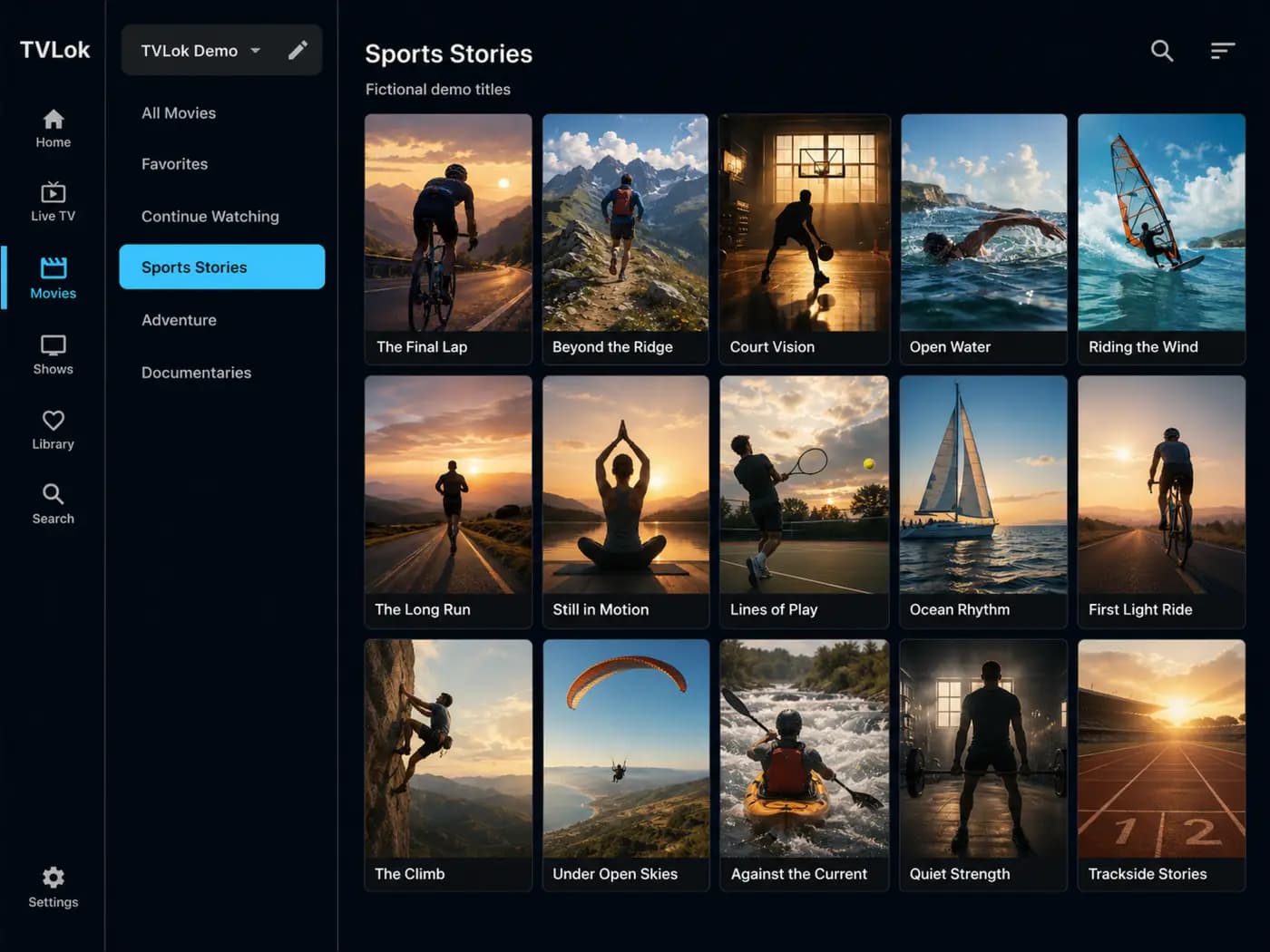Open Ocean Rhythm sailboat poster

coord(983,502)
